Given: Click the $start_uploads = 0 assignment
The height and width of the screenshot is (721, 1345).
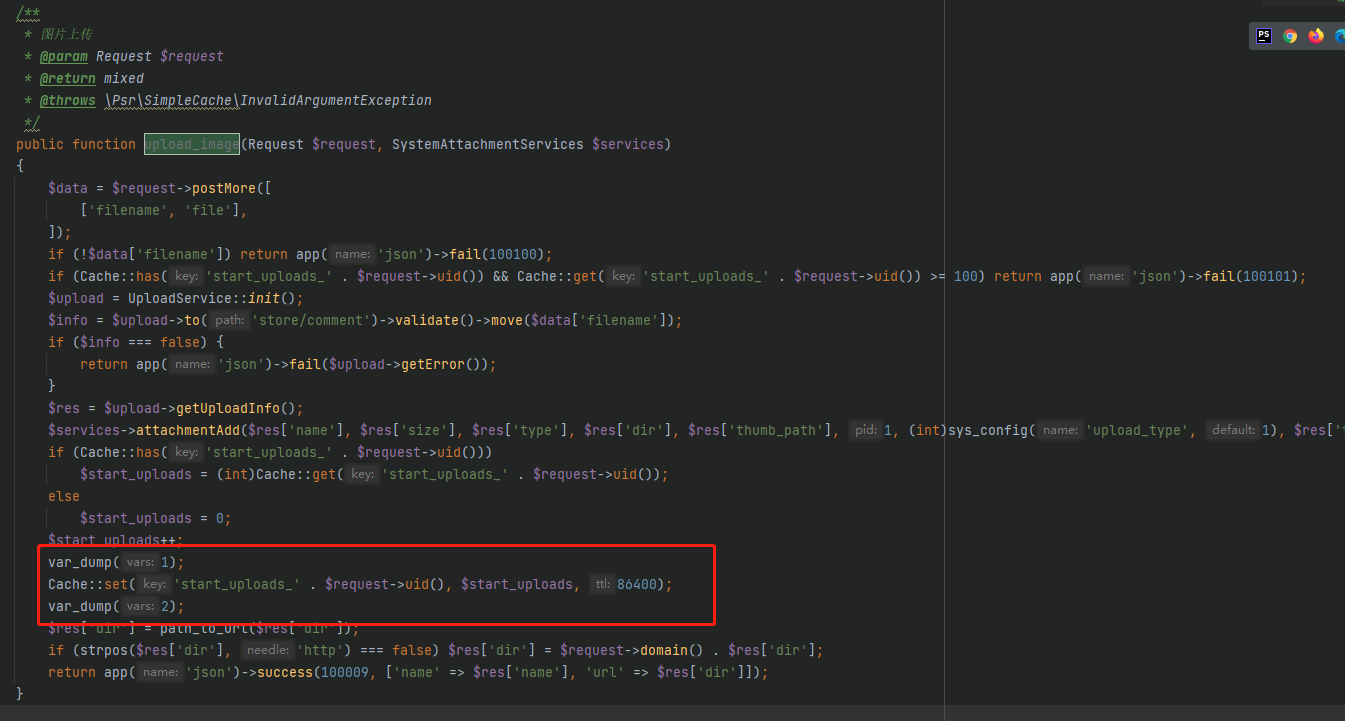Looking at the screenshot, I should (156, 518).
